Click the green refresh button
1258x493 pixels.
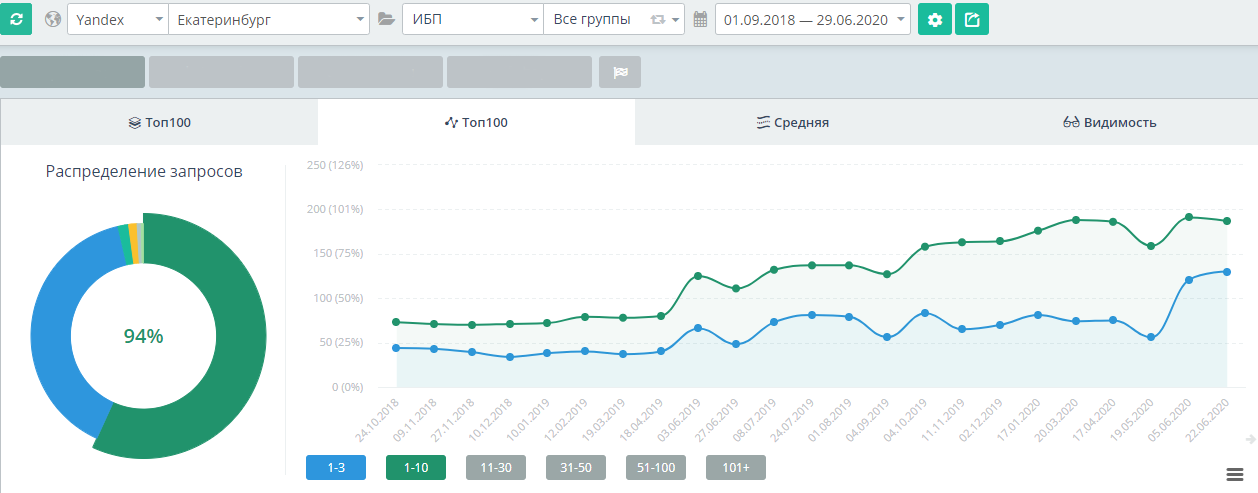click(16, 19)
